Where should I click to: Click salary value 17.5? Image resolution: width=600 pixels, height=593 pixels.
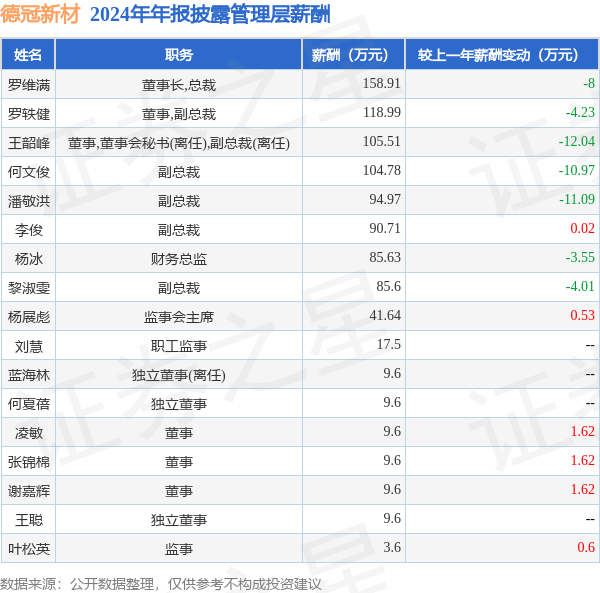[x=388, y=344]
